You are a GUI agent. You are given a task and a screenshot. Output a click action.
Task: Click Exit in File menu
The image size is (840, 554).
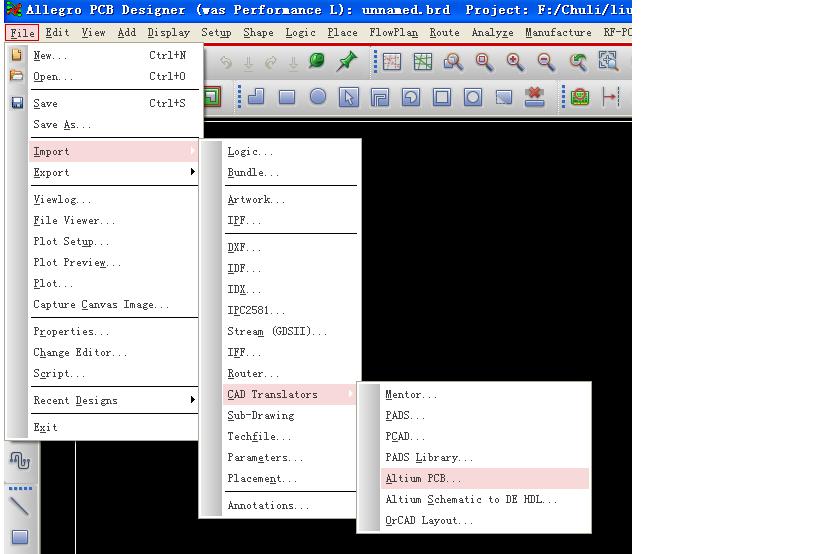tap(115, 427)
